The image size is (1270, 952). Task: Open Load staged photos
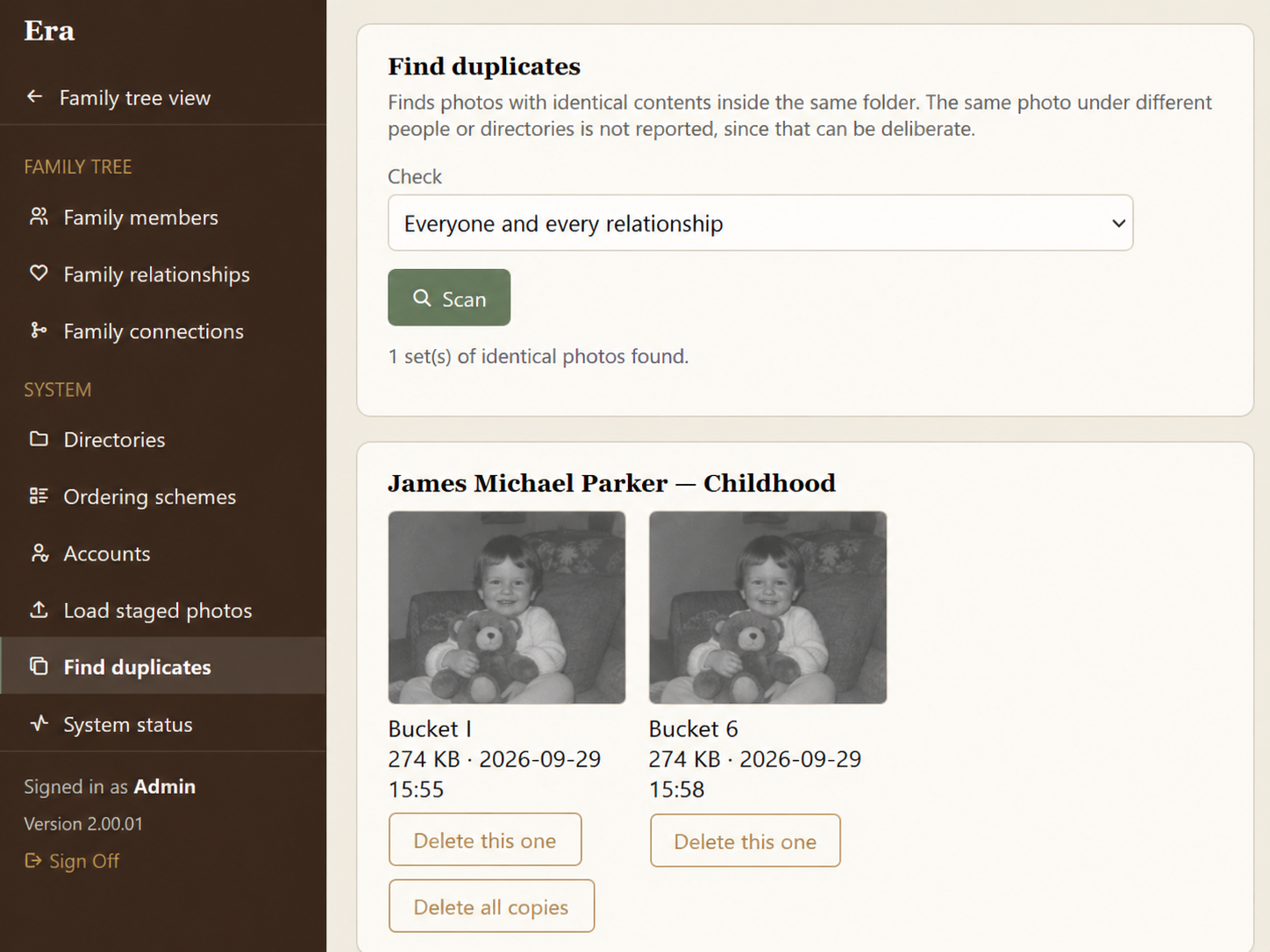coord(163,610)
